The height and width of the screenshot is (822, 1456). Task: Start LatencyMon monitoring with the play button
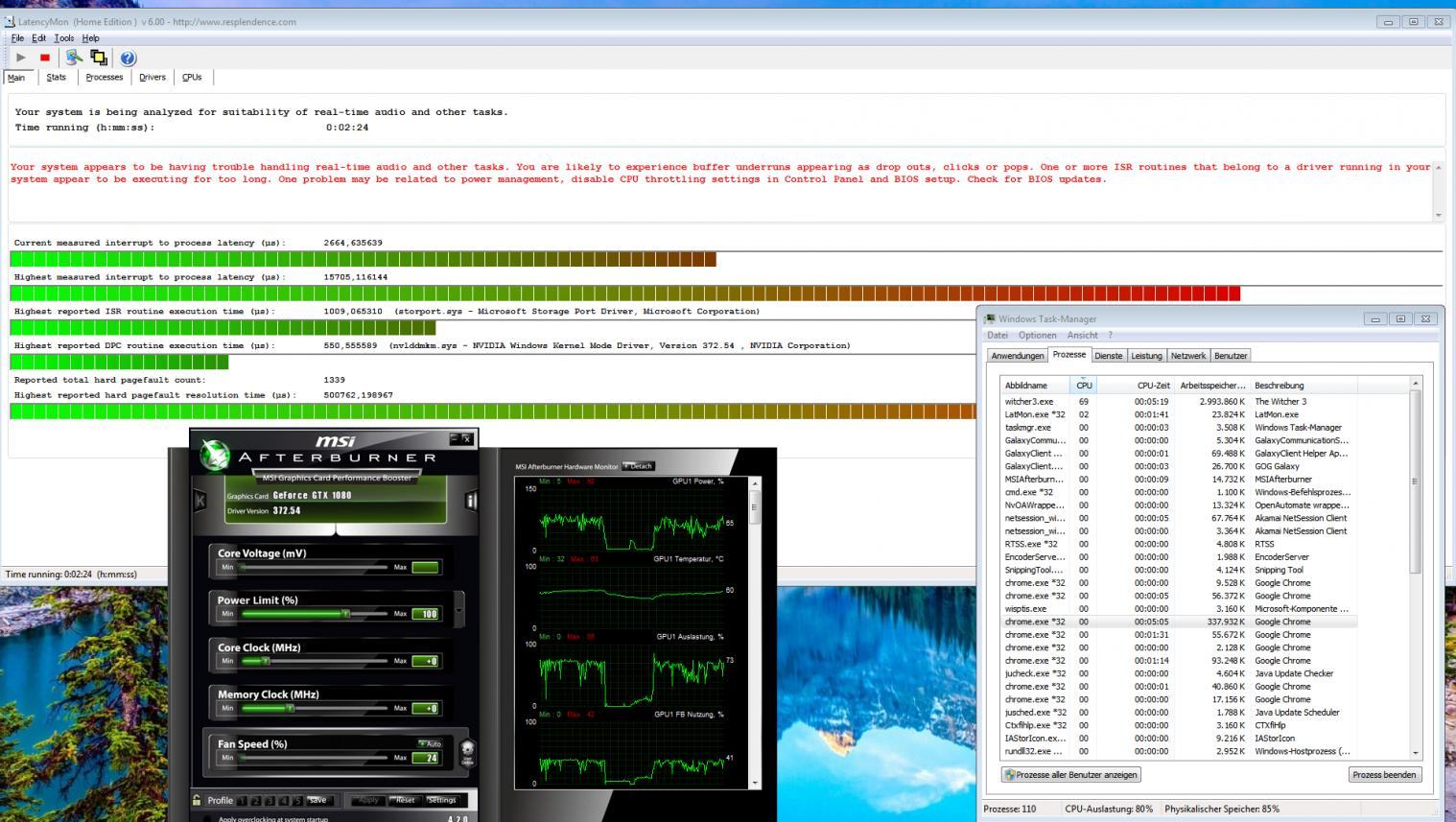click(x=21, y=58)
